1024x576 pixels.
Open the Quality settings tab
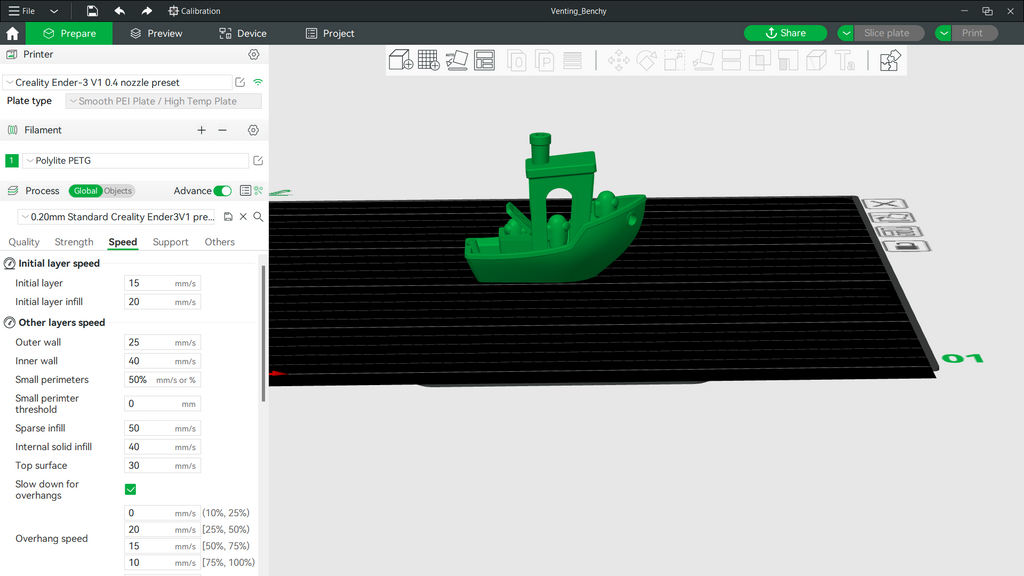[x=24, y=242]
